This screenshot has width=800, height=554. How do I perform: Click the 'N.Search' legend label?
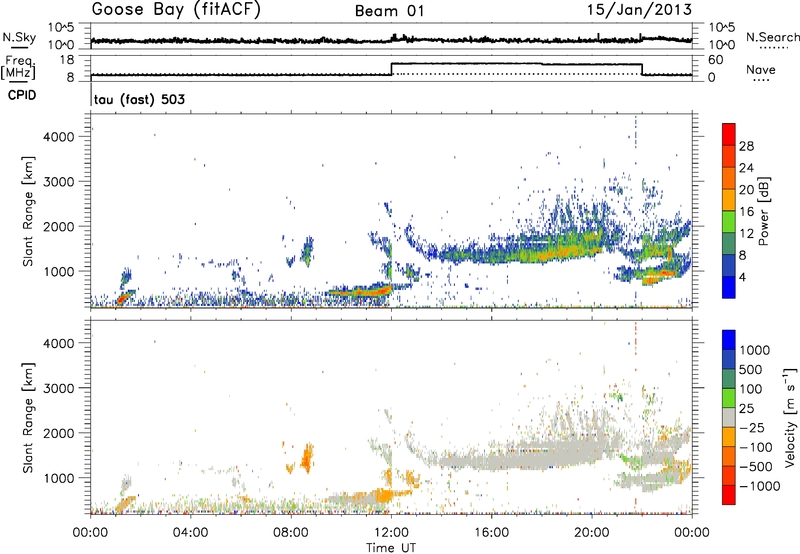click(x=772, y=37)
